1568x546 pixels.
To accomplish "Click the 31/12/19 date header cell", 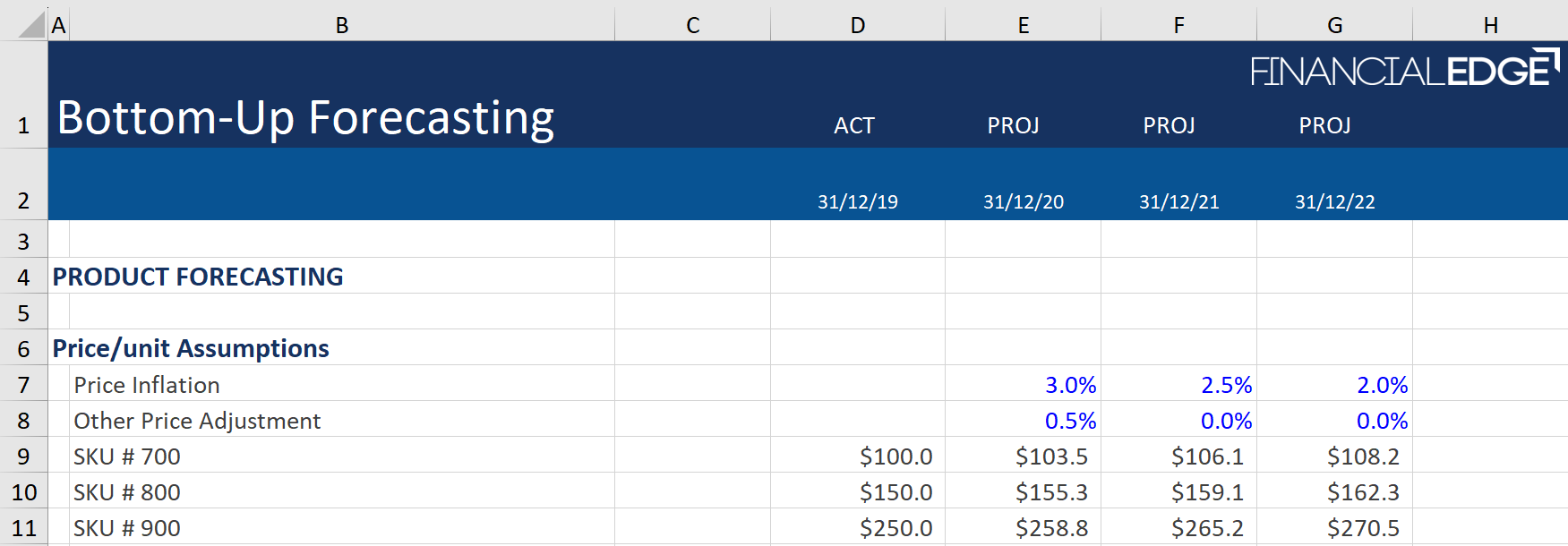I will [857, 201].
